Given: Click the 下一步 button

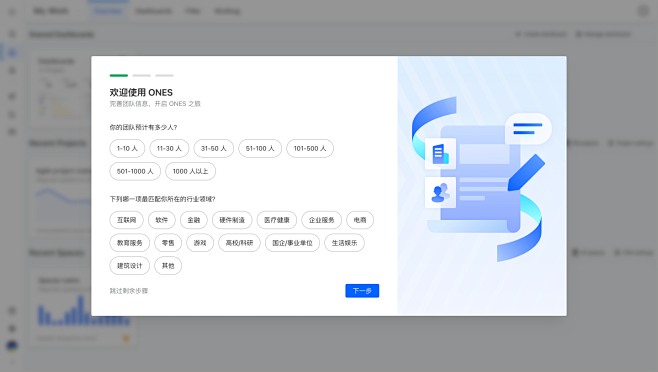Looking at the screenshot, I should point(362,291).
